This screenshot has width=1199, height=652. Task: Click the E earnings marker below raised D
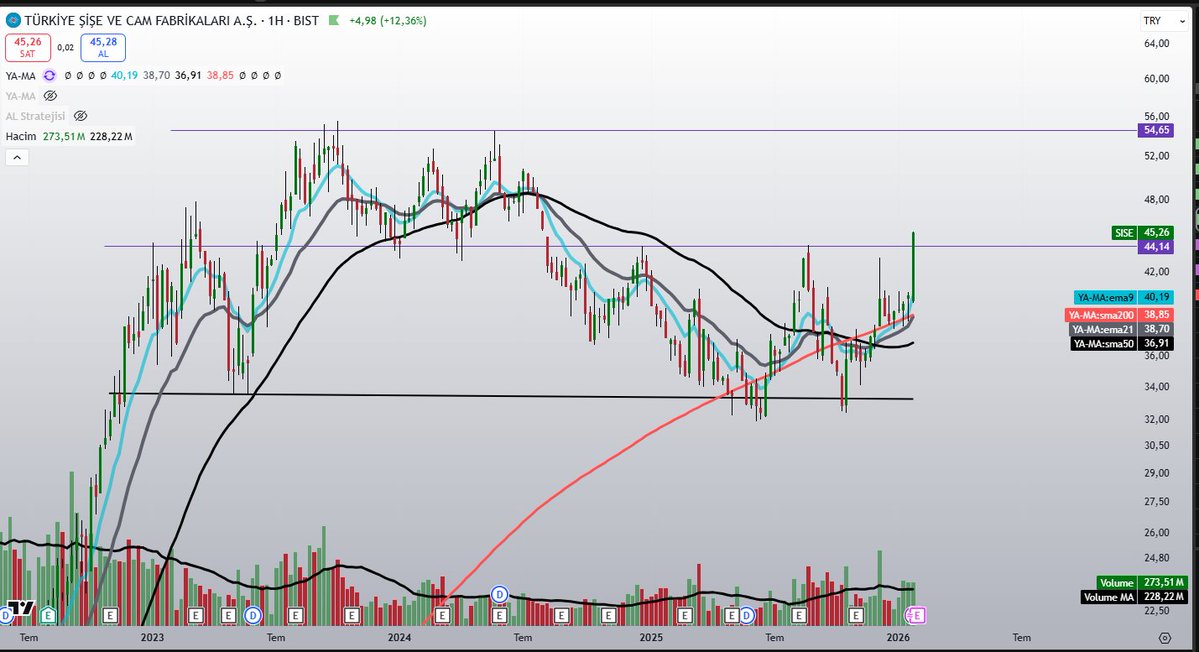(499, 615)
